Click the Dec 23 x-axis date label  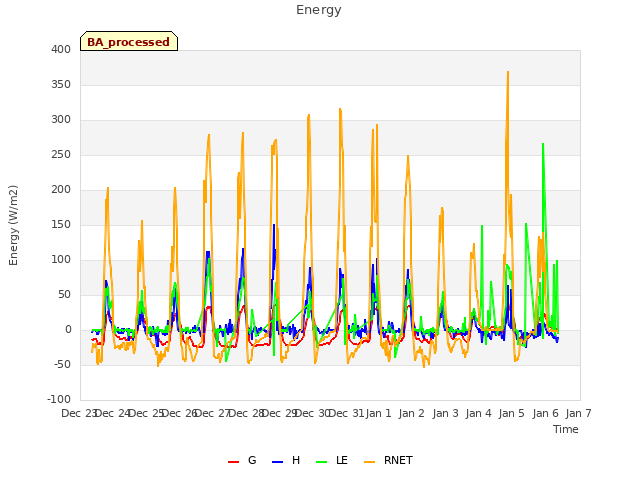click(x=78, y=413)
